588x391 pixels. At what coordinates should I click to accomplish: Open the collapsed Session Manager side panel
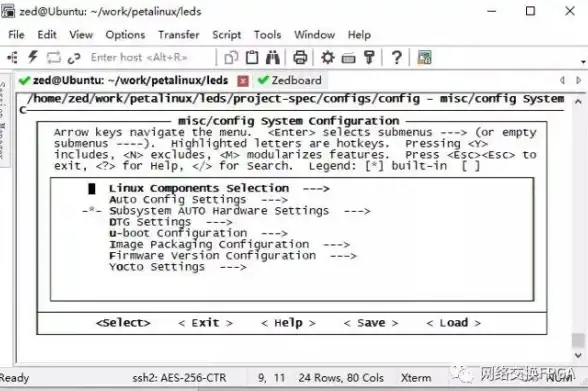(3, 120)
